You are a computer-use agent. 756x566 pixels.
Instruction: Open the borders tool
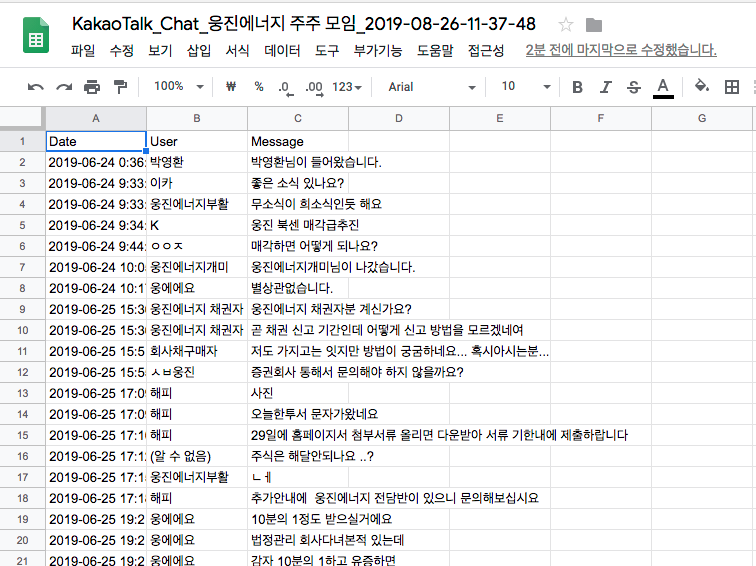click(x=731, y=87)
